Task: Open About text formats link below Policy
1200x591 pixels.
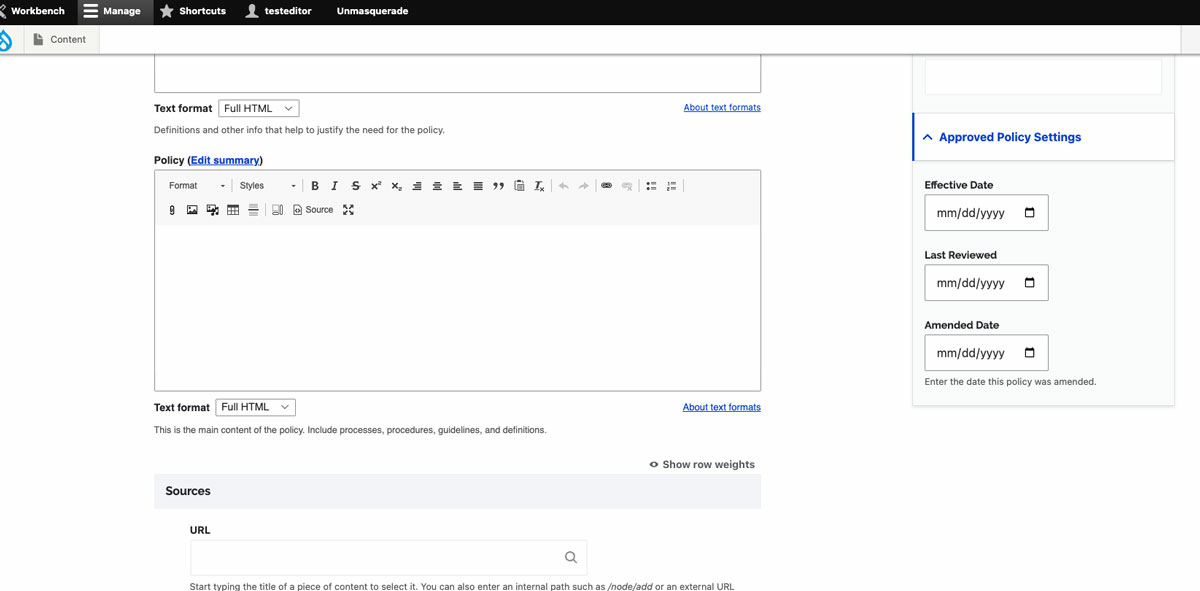Action: [722, 407]
